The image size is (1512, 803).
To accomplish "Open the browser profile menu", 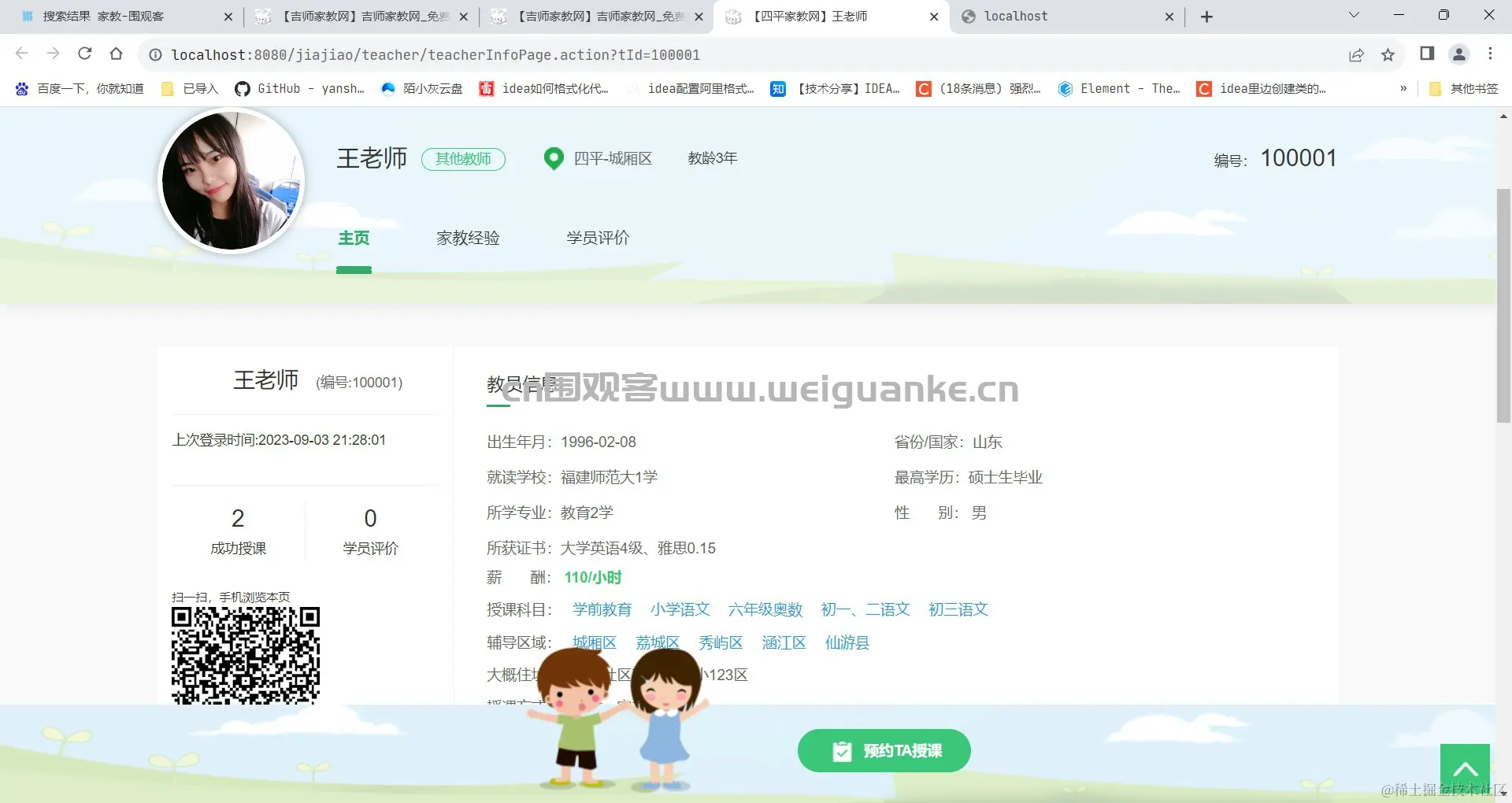I will [x=1459, y=54].
